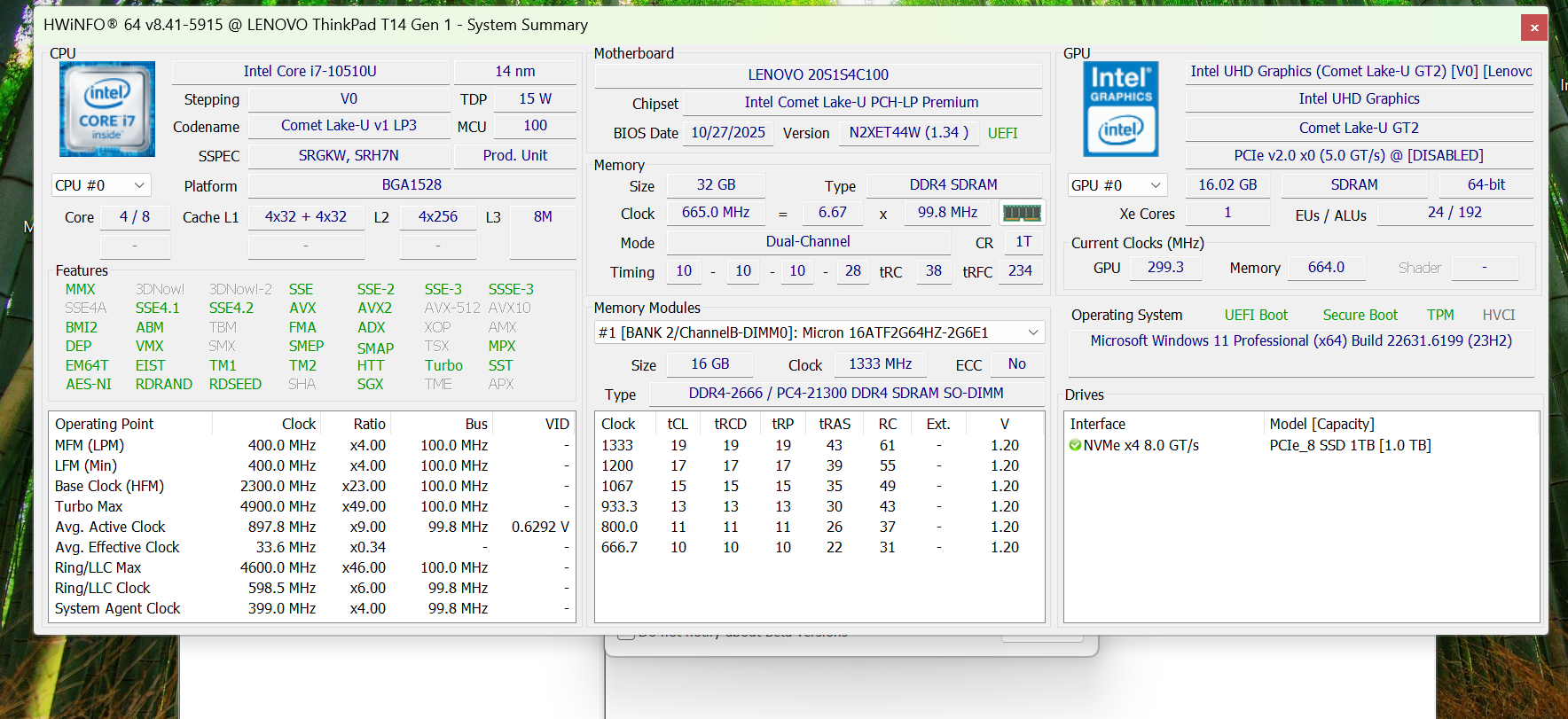
Task: Open the CPU #0 selector dropdown
Action: 101,185
